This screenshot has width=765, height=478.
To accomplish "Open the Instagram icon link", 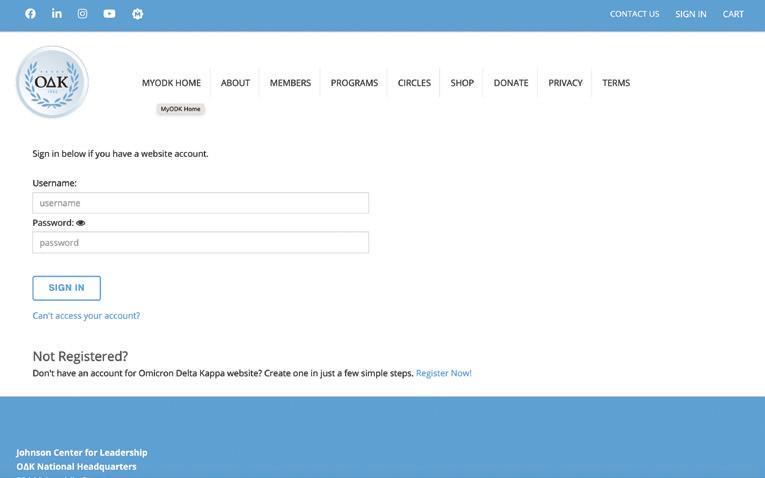I will 82,14.
